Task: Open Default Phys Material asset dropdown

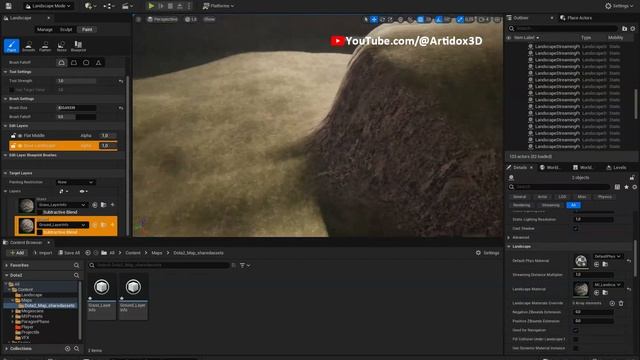Action: pos(607,256)
